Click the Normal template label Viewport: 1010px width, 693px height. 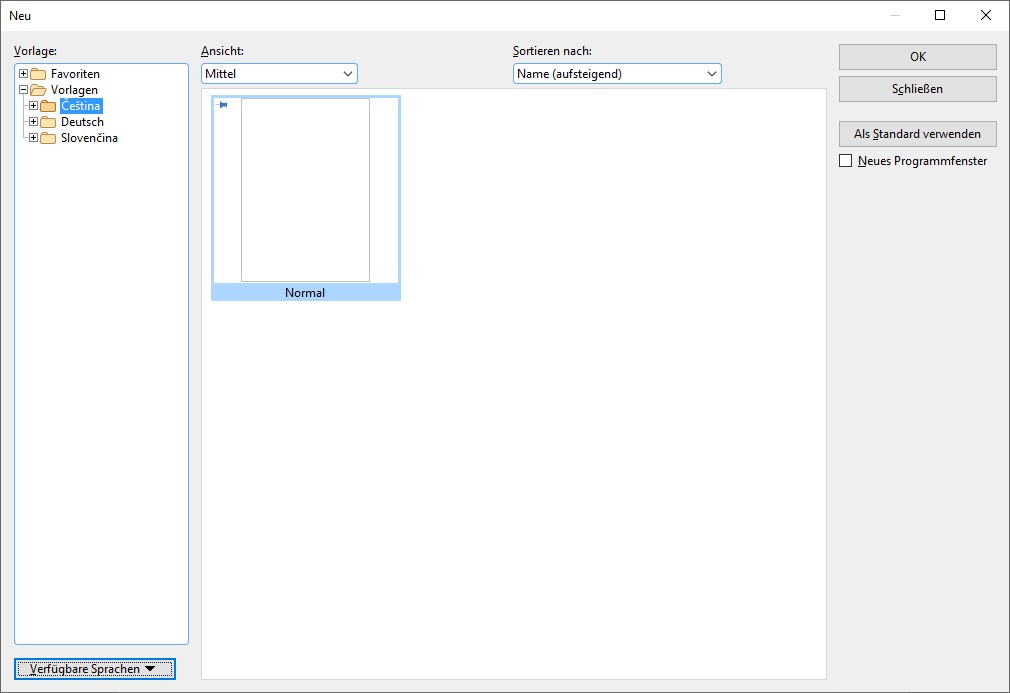(x=305, y=292)
